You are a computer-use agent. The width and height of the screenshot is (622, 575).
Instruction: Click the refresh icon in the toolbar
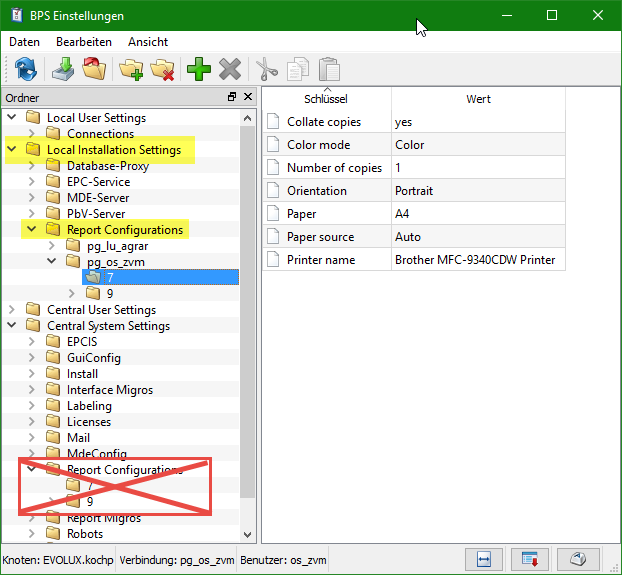pos(26,69)
